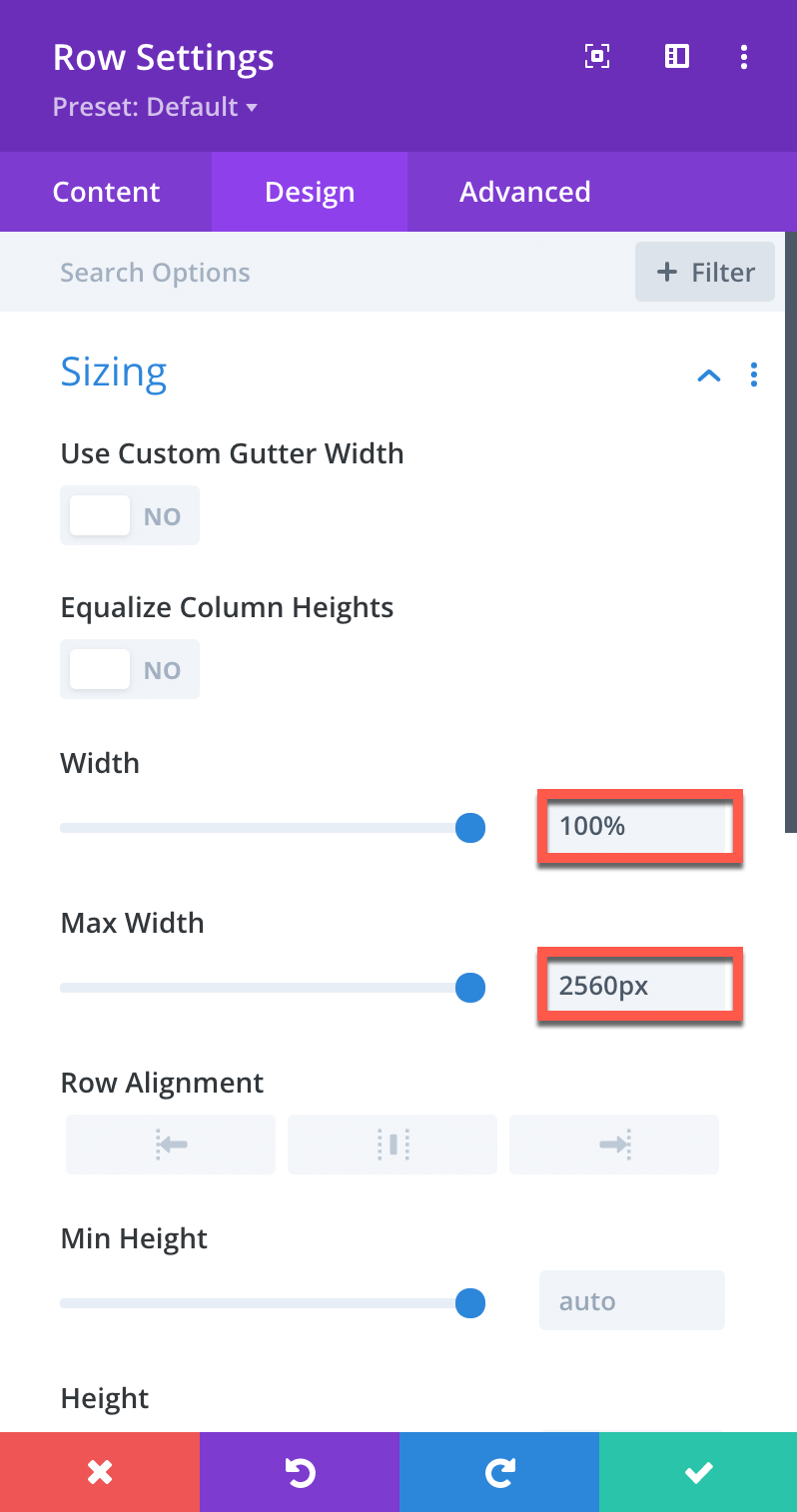Open the Preset: Default dropdown
This screenshot has width=797, height=1512.
click(155, 107)
